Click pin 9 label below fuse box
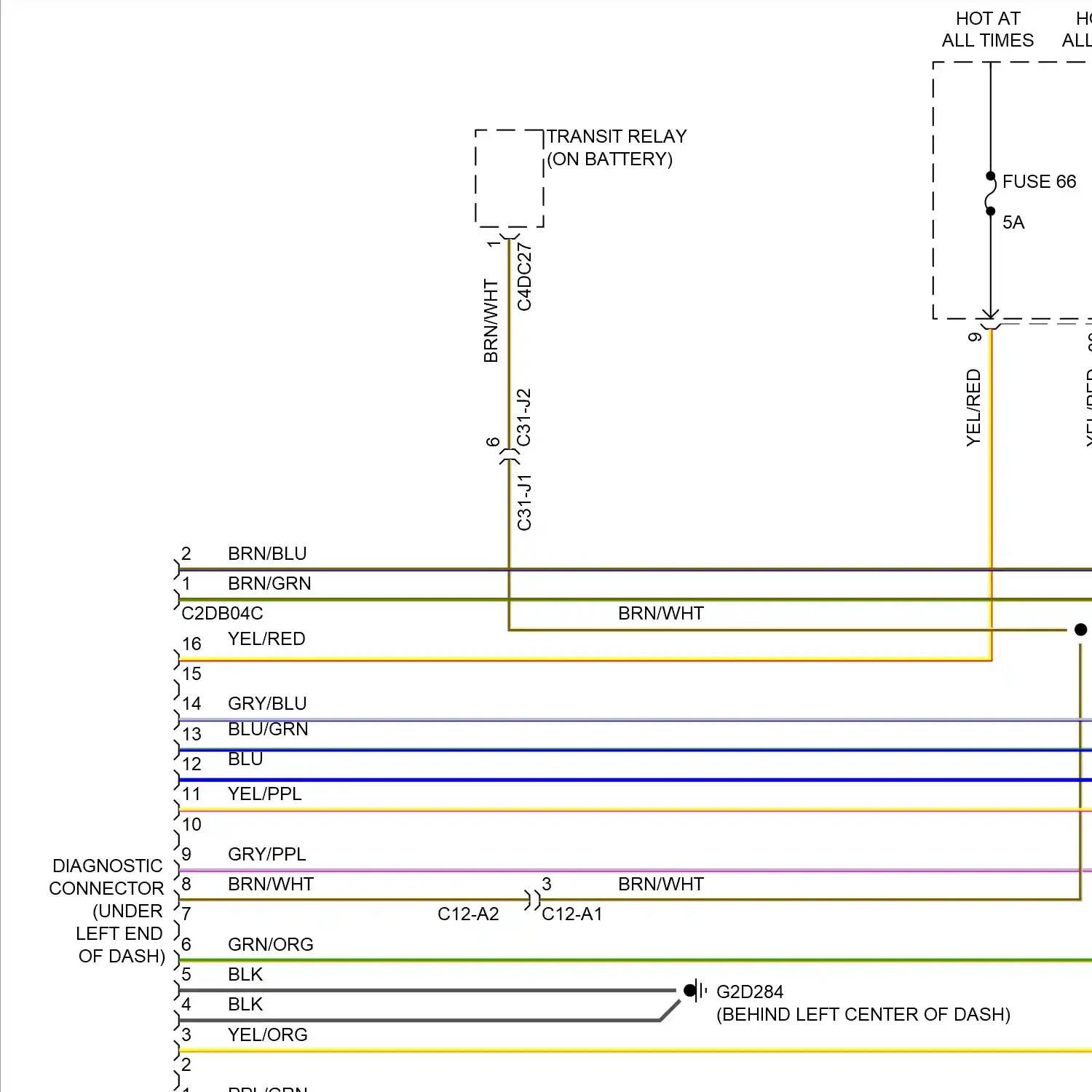Image resolution: width=1092 pixels, height=1092 pixels. (974, 337)
